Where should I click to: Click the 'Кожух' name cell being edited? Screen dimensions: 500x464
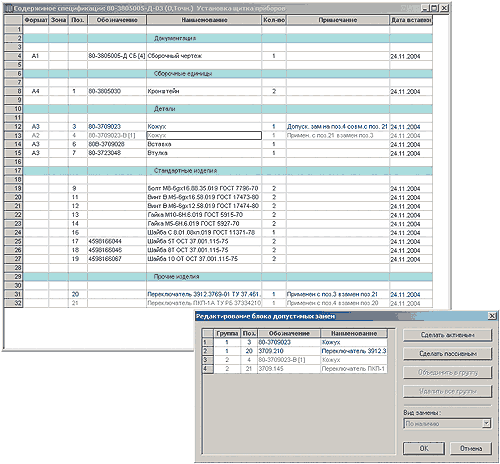pyautogui.click(x=204, y=135)
